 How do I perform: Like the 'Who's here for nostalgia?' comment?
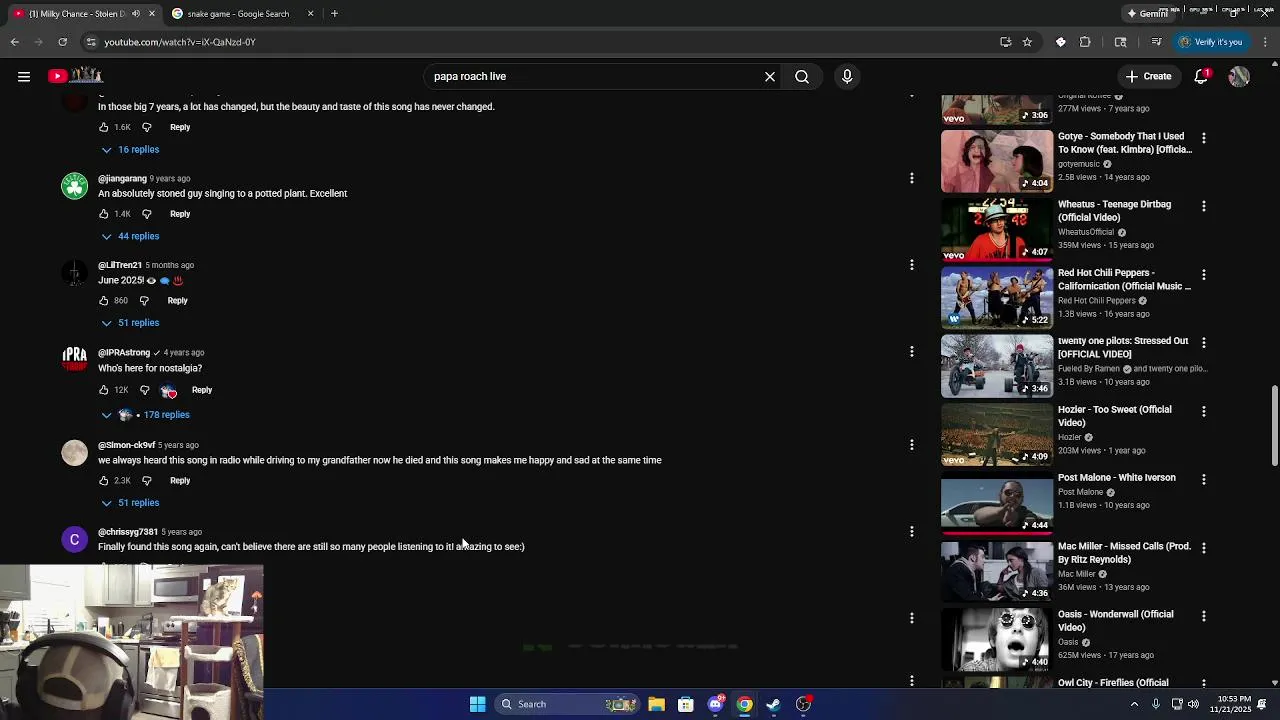103,390
